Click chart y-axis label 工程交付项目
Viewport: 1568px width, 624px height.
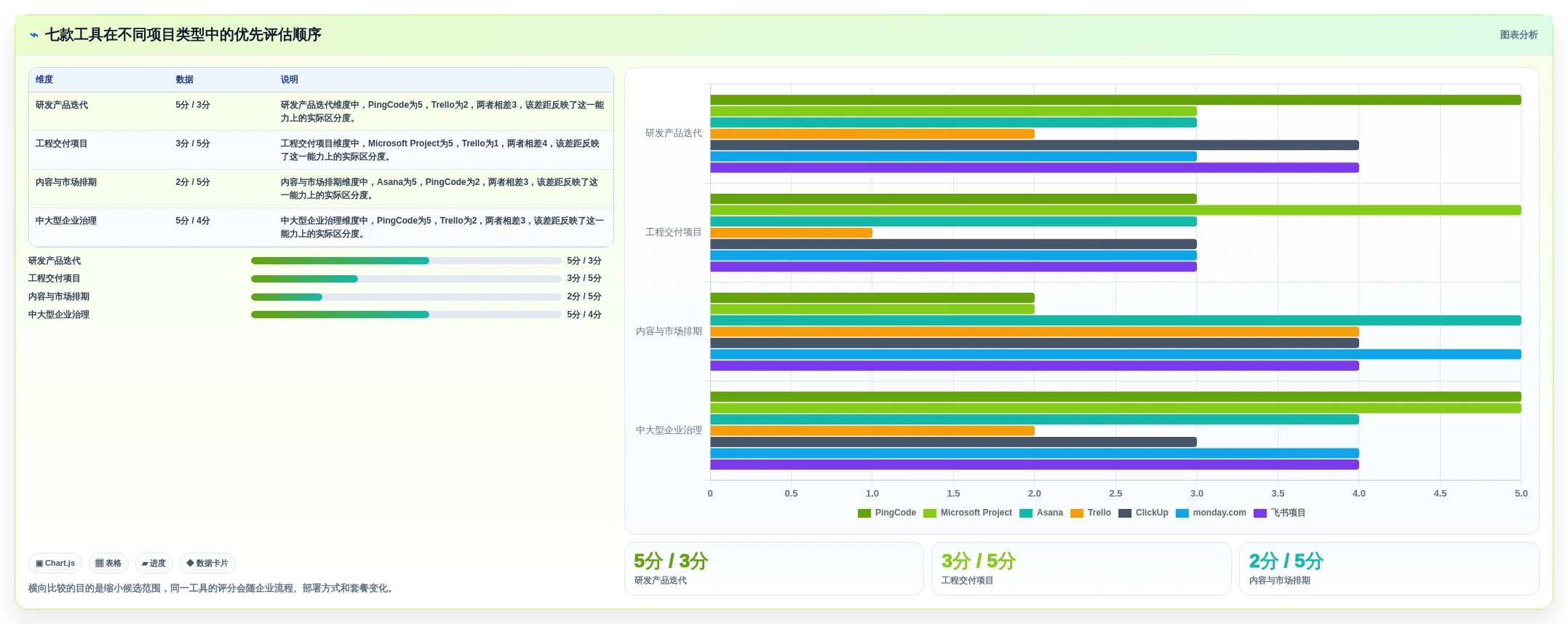click(x=674, y=232)
